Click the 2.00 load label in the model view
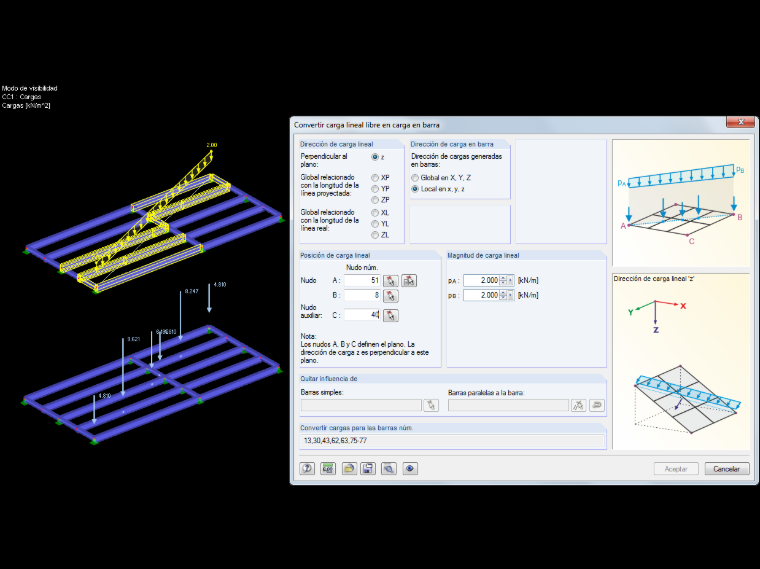Viewport: 760px width, 569px height. point(212,145)
